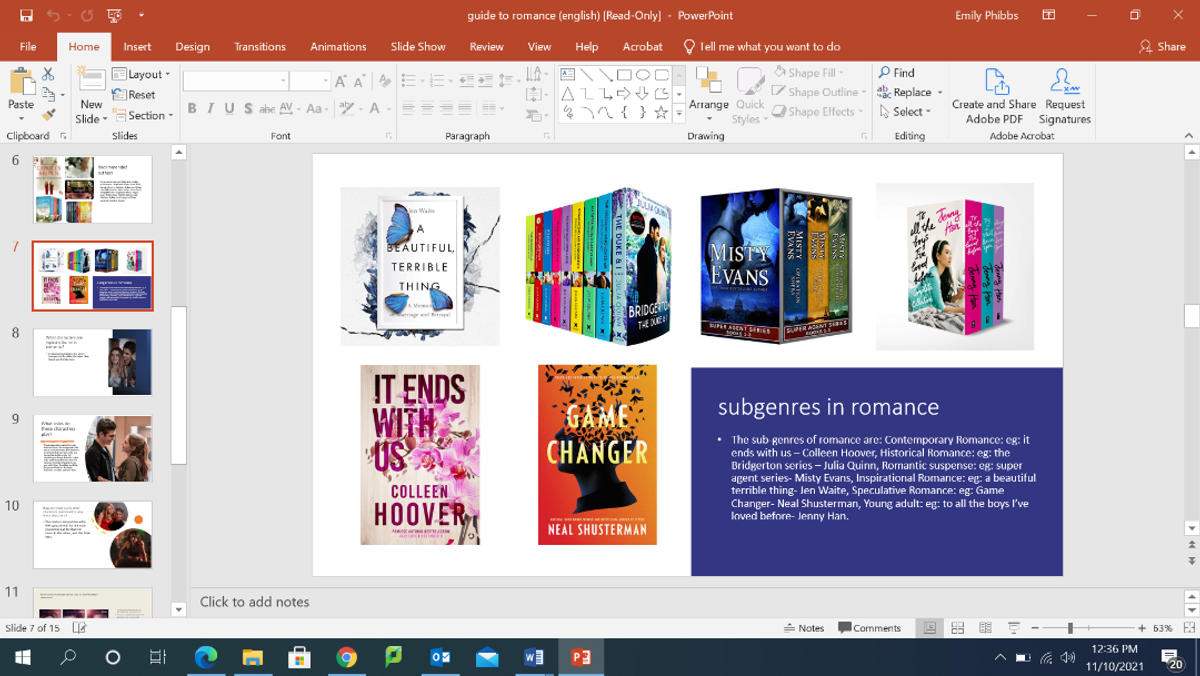Switch to Normal view icon
Screen dimensions: 1200x676
click(929, 628)
